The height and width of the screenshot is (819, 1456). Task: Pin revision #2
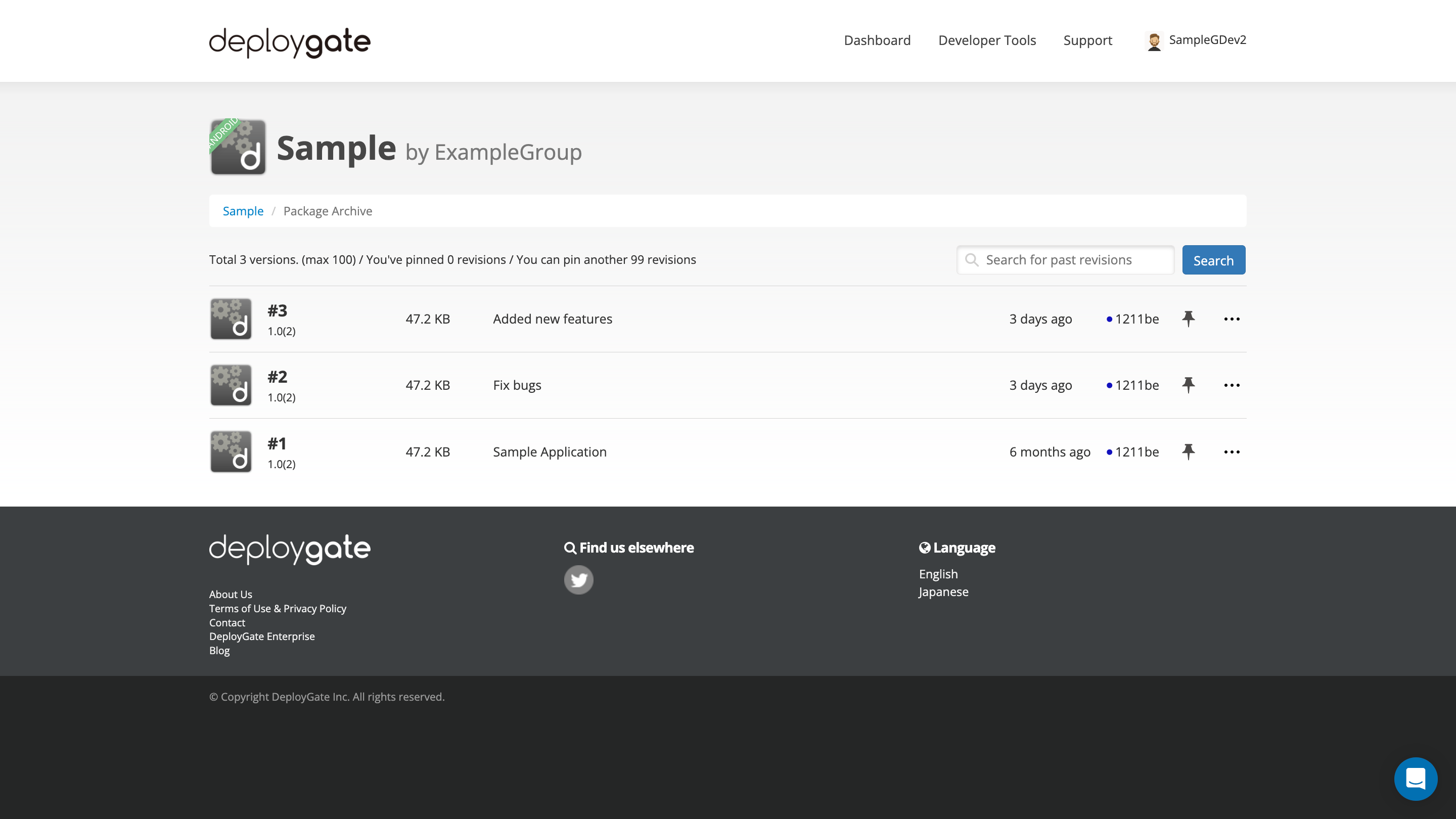(x=1188, y=385)
